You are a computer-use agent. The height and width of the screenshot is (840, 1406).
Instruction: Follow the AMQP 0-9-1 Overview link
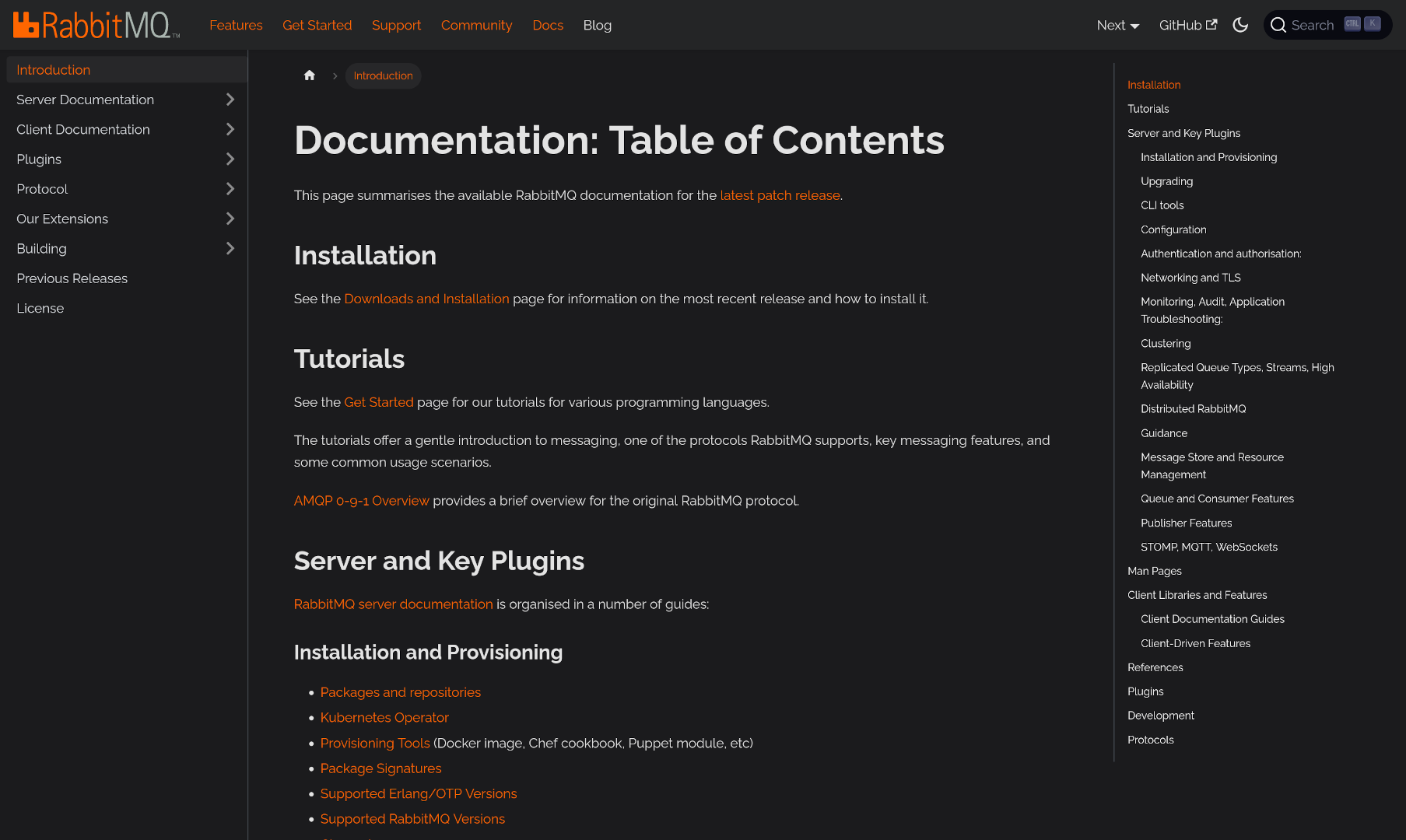coord(361,500)
